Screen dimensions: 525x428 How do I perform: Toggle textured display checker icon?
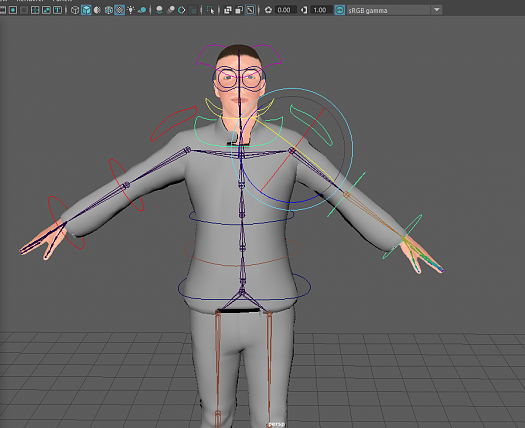click(120, 10)
